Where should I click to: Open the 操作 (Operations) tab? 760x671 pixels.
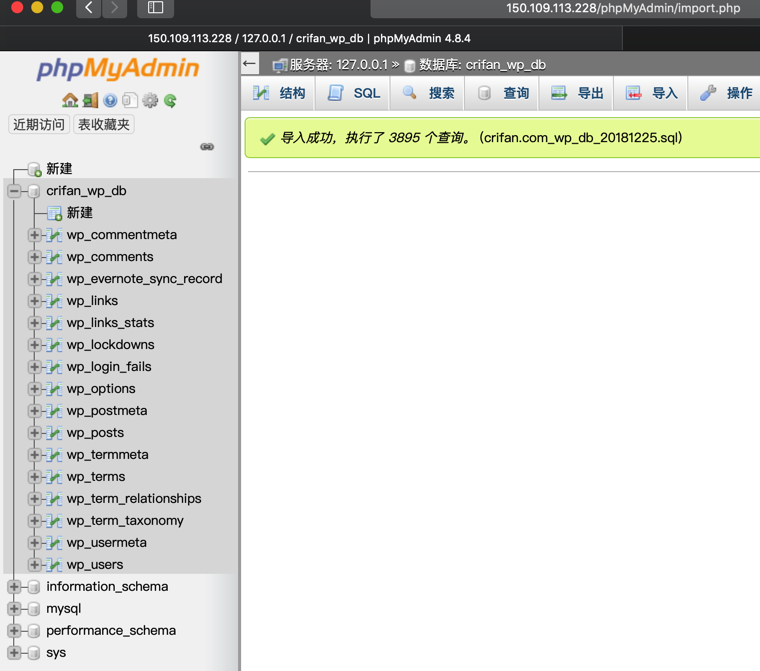tap(726, 93)
